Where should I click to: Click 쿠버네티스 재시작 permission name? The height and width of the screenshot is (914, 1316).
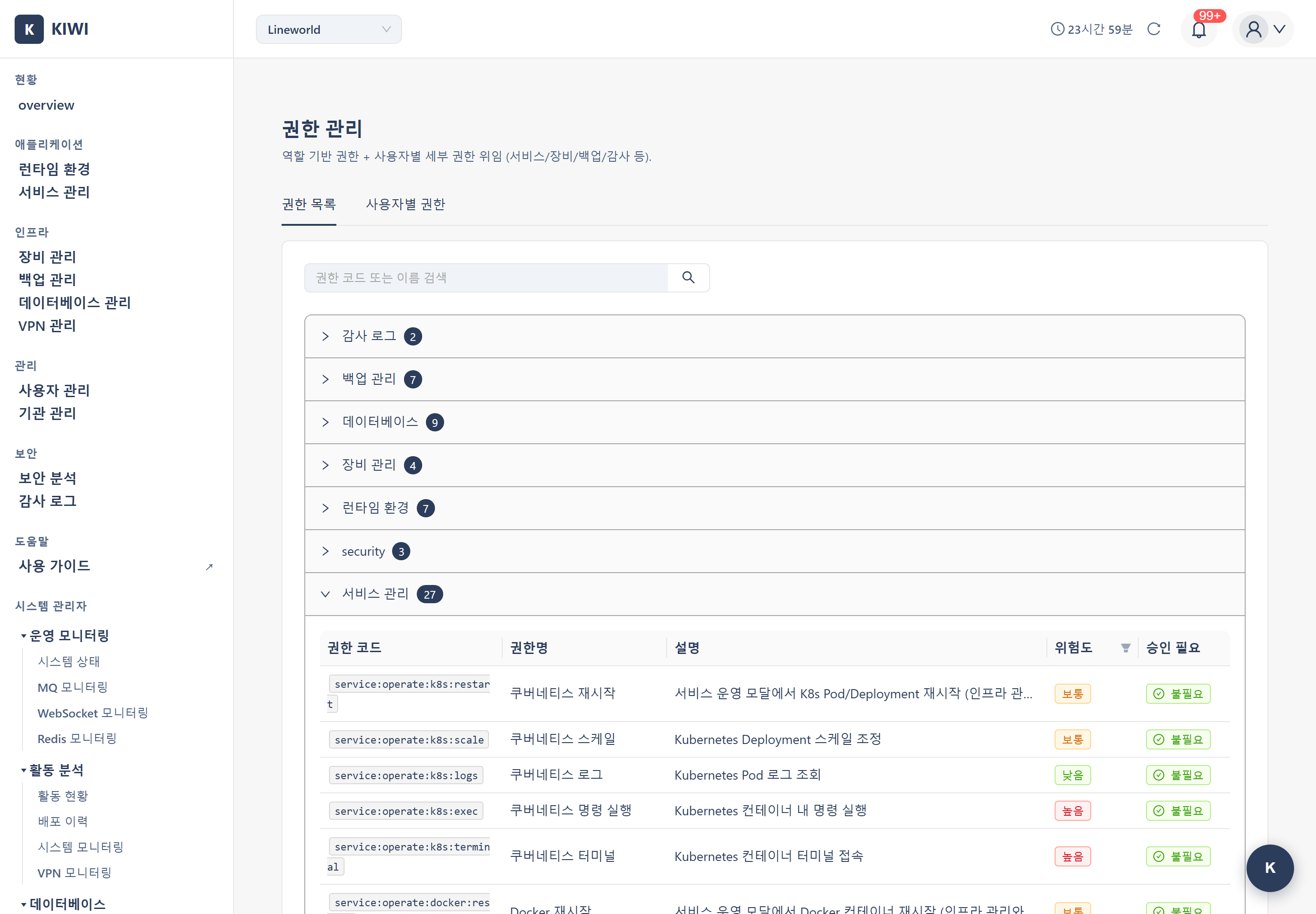tap(563, 694)
